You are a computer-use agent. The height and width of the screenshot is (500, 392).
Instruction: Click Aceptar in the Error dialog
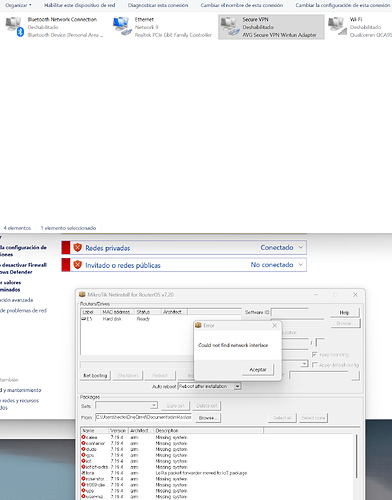coord(258,369)
